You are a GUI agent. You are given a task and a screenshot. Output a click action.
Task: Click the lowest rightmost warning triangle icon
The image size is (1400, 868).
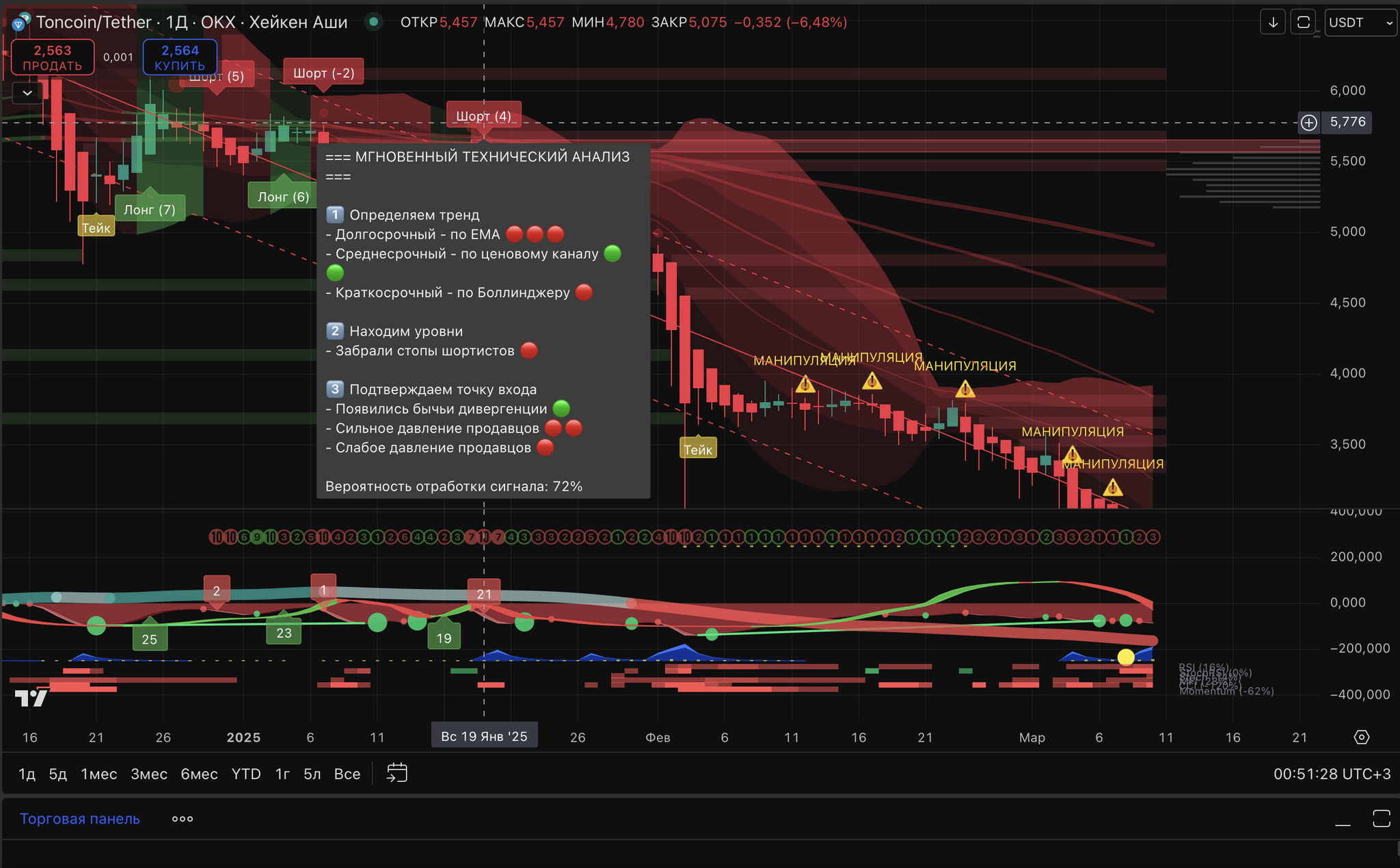[1113, 487]
